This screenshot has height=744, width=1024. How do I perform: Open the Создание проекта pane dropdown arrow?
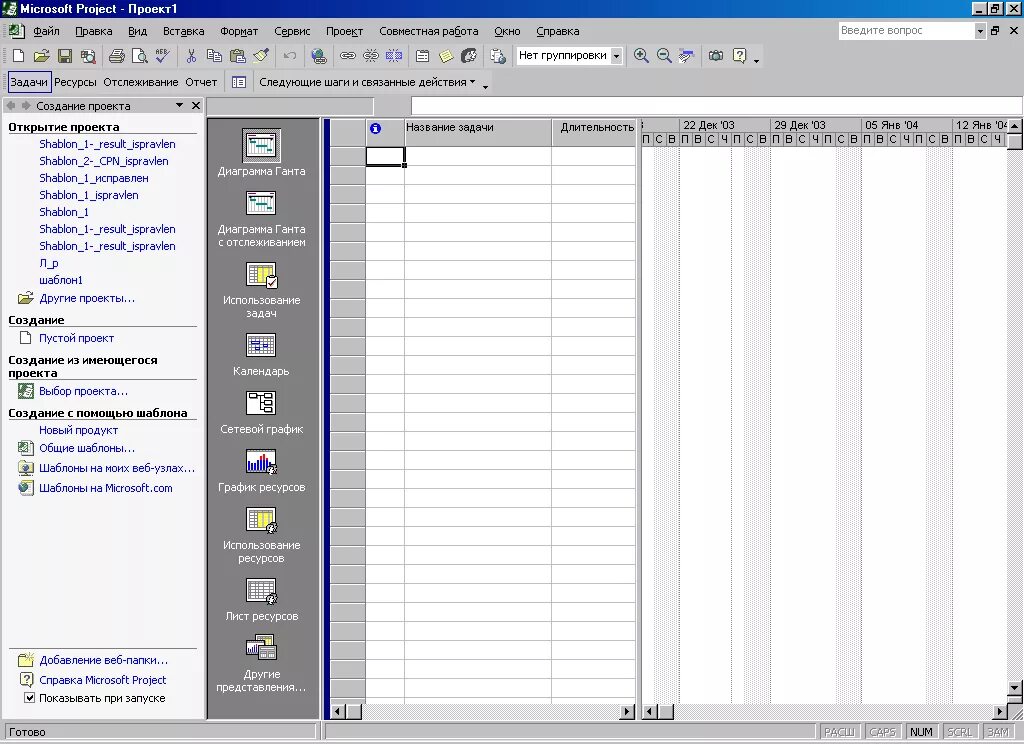click(179, 105)
